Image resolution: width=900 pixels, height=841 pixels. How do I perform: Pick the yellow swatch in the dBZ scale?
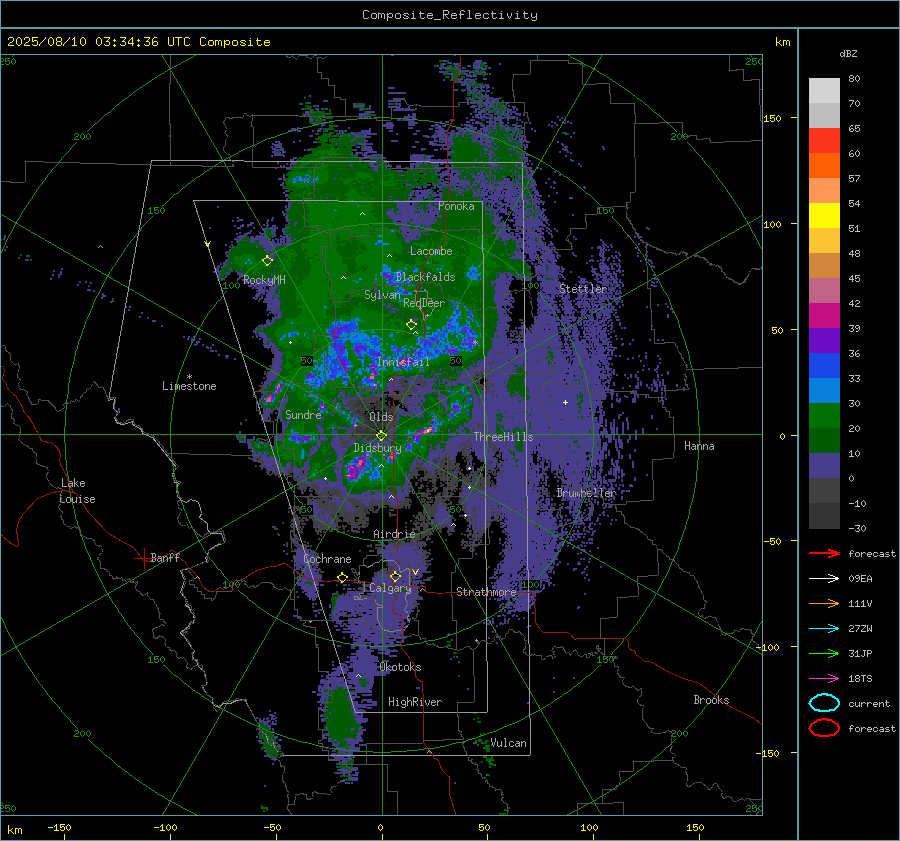[824, 216]
